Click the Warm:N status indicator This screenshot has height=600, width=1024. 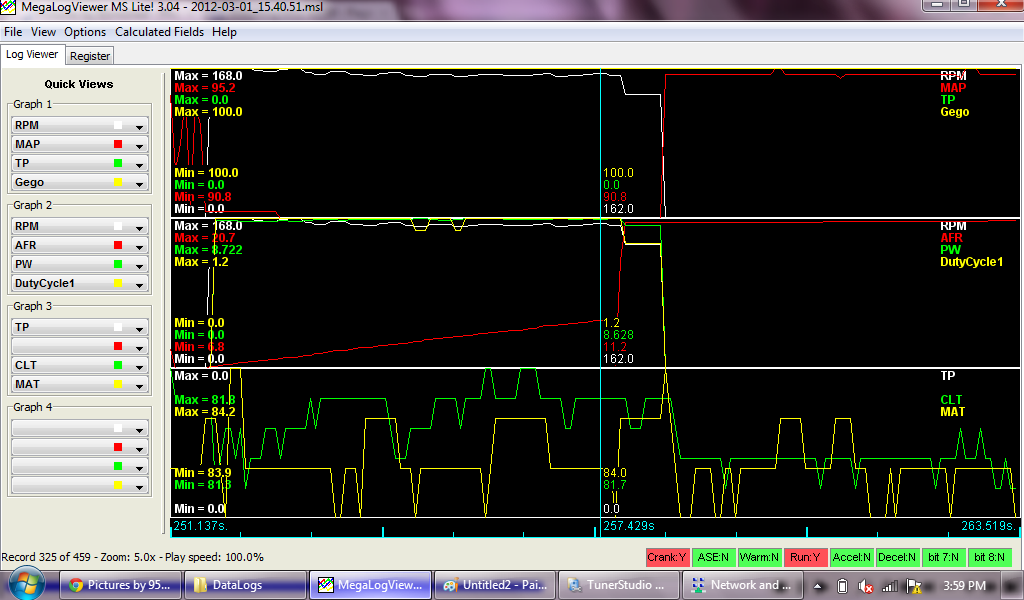(x=759, y=558)
